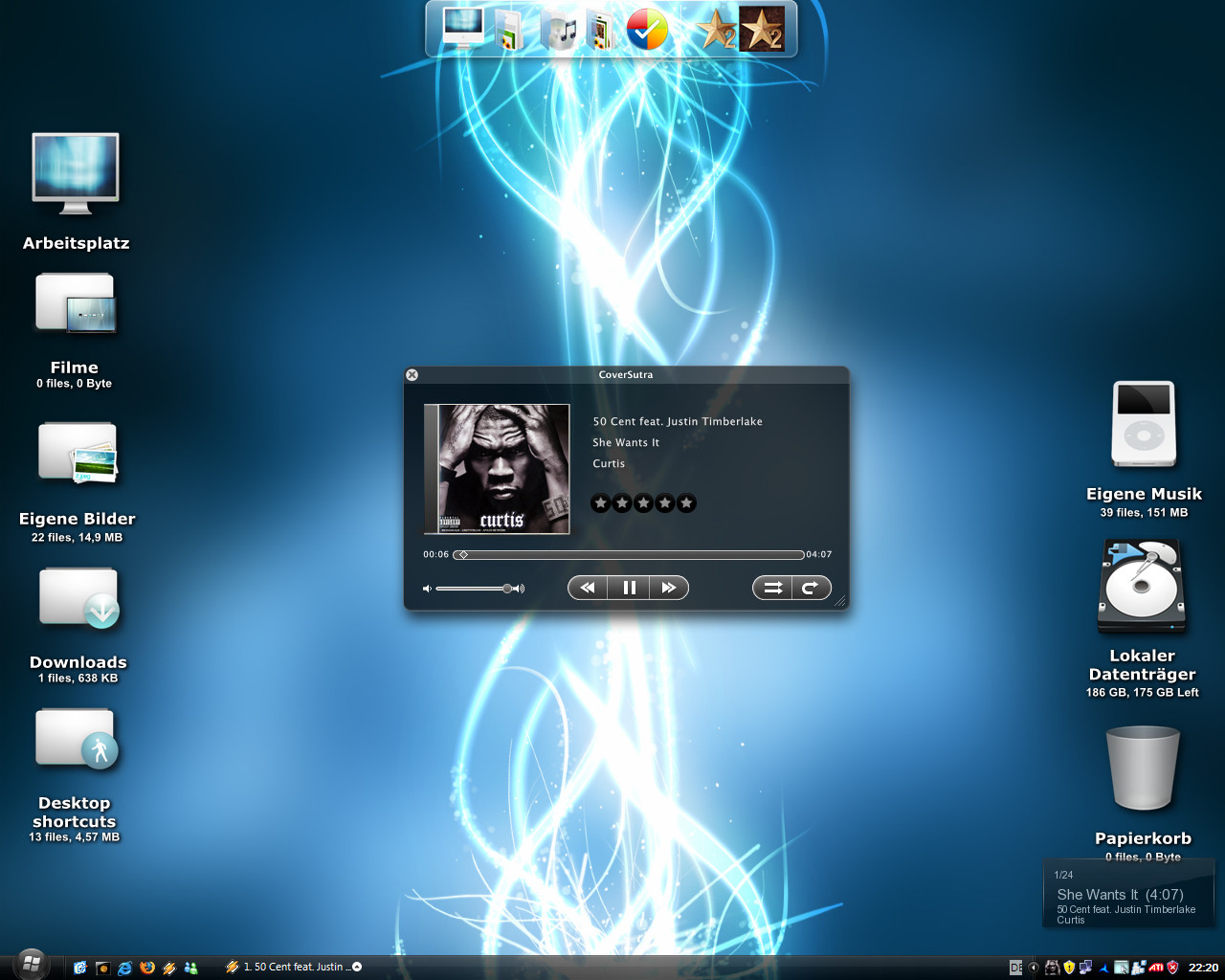The height and width of the screenshot is (980, 1225).
Task: Open the Lokaler Datenträger drive icon
Action: pos(1142,586)
